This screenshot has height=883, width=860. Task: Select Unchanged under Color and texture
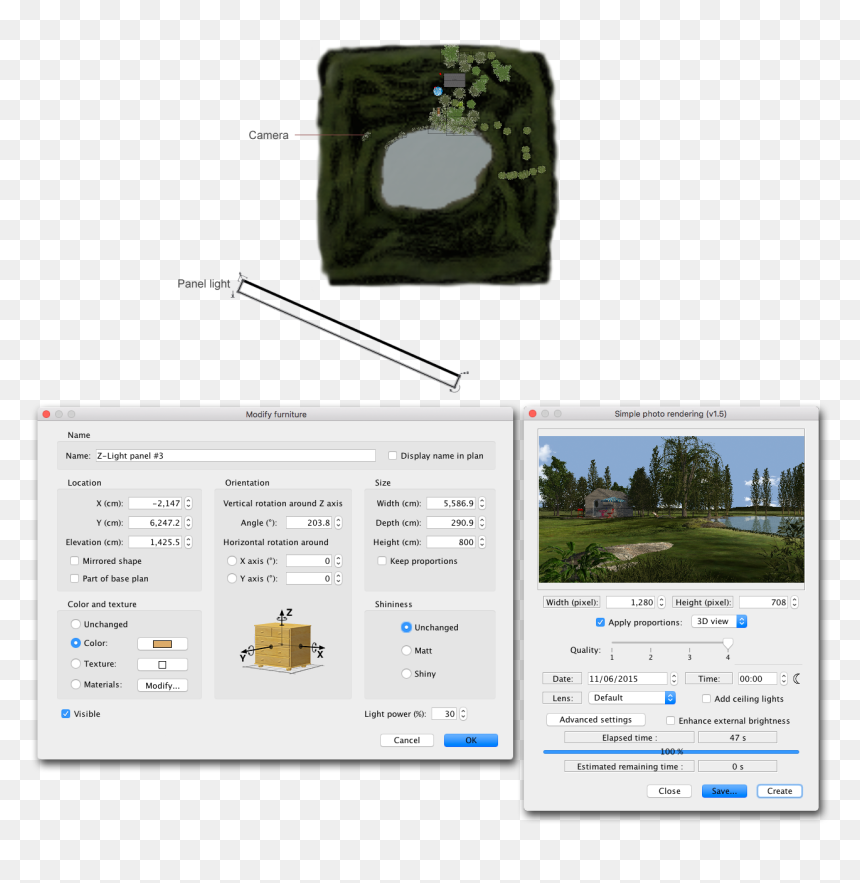[x=75, y=624]
